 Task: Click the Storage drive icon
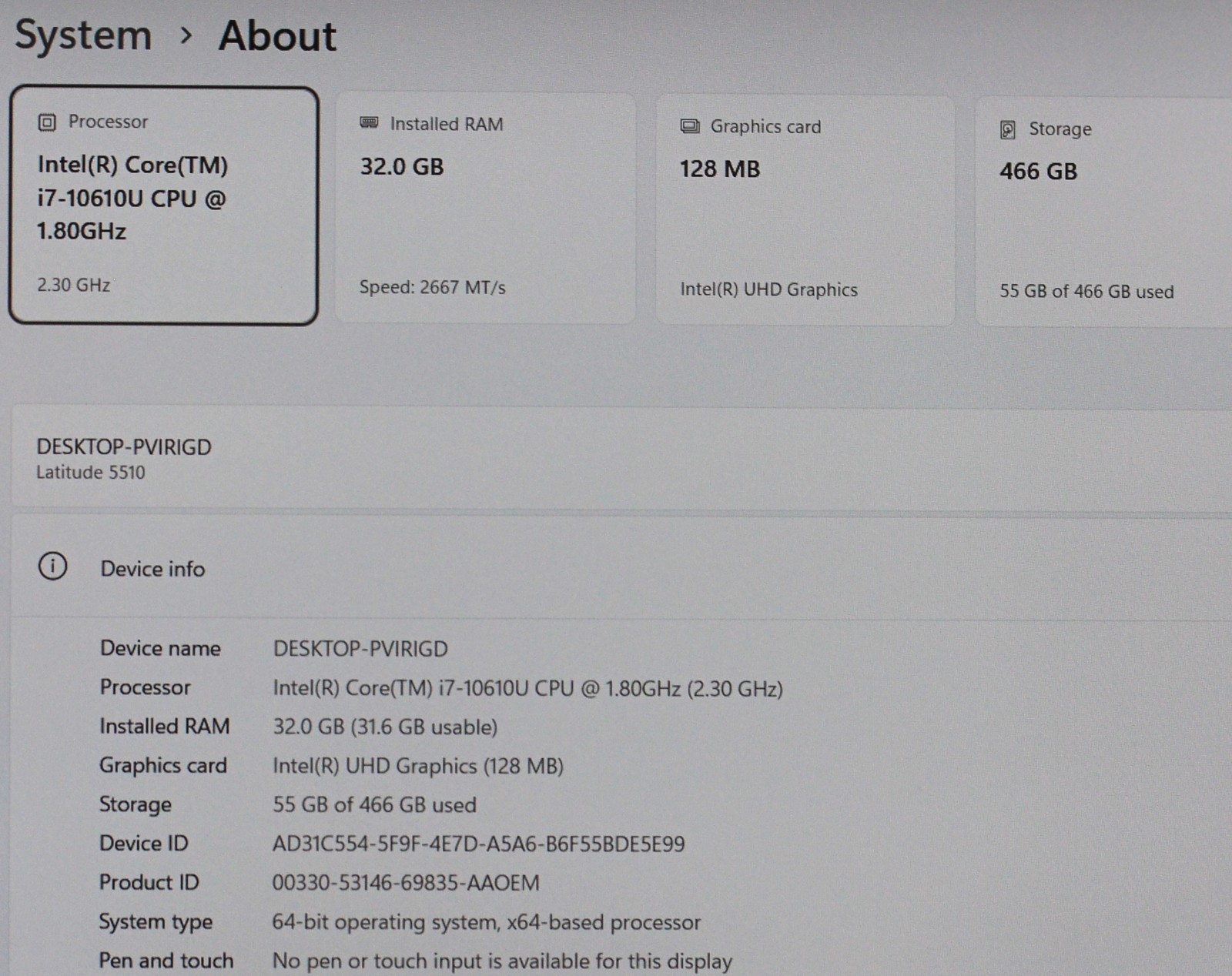point(1007,129)
